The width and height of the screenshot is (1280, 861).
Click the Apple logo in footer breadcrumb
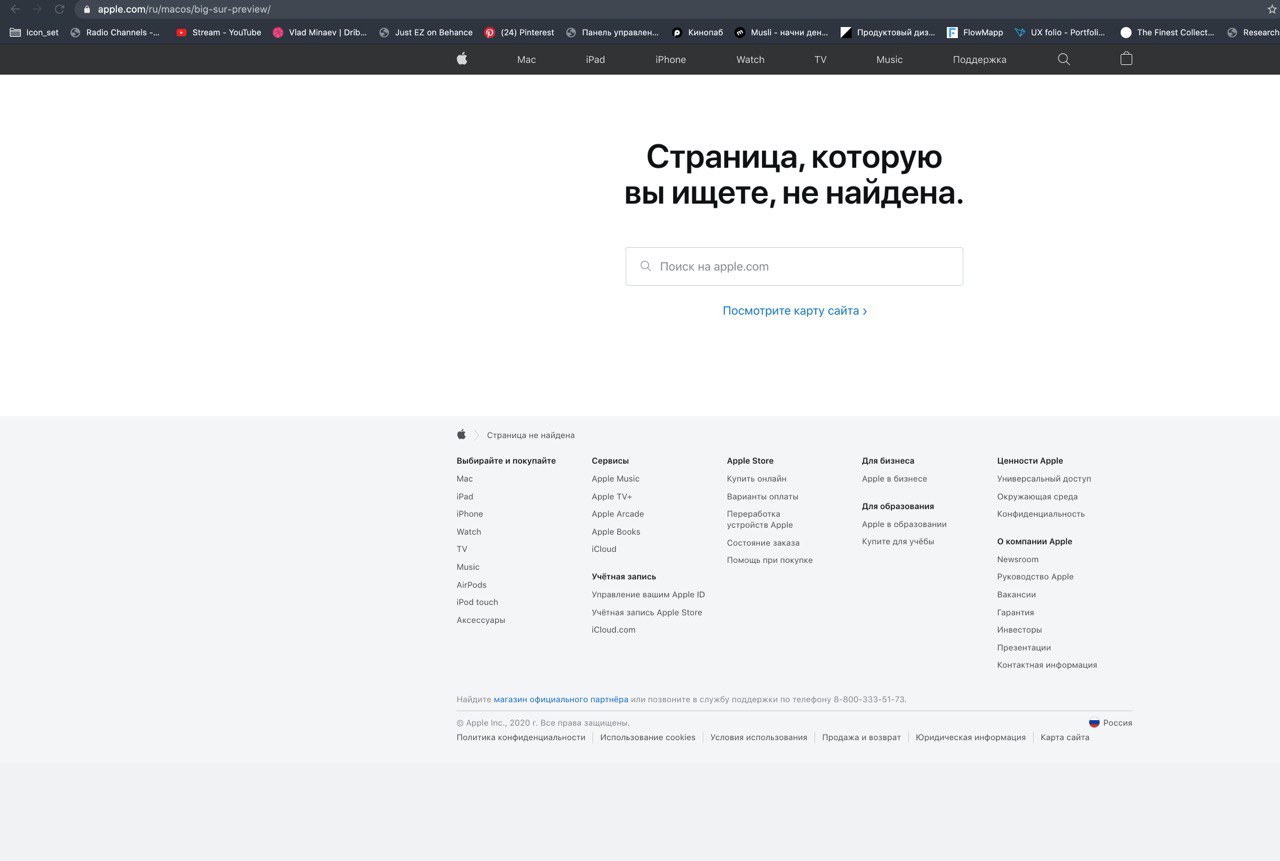pos(462,435)
